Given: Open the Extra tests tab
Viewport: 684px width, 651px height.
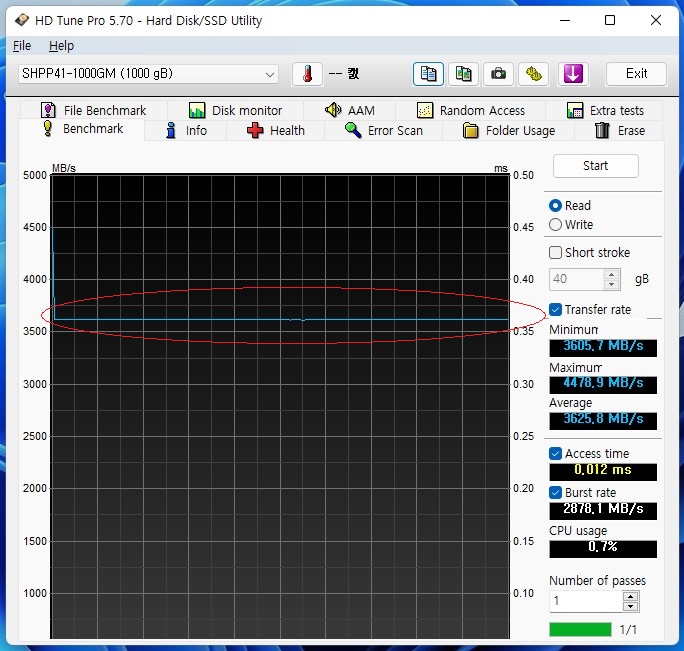Looking at the screenshot, I should (605, 110).
